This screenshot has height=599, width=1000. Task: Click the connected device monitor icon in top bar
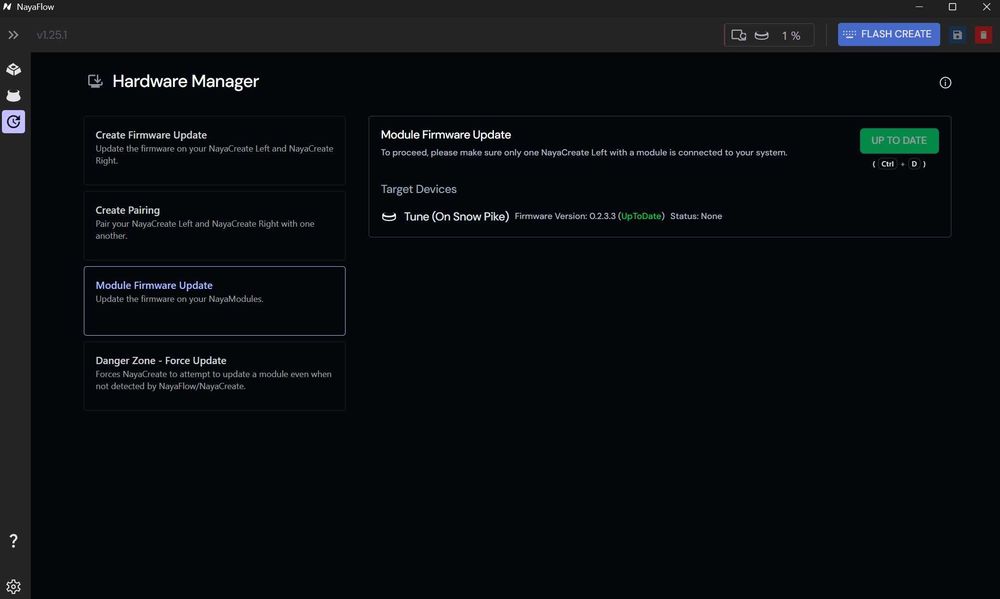click(x=739, y=35)
